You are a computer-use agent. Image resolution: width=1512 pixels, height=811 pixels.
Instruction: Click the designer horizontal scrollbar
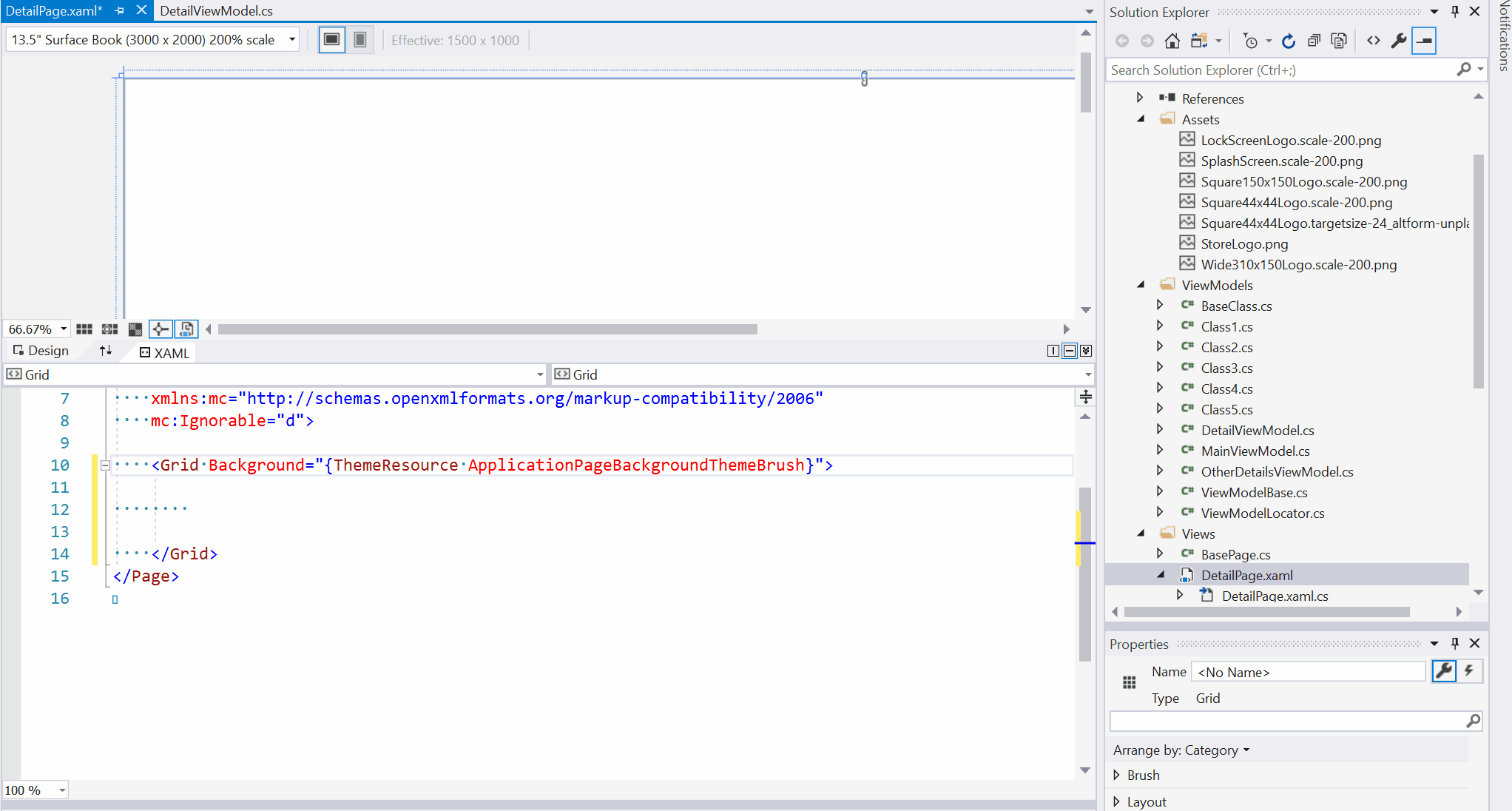tap(487, 329)
